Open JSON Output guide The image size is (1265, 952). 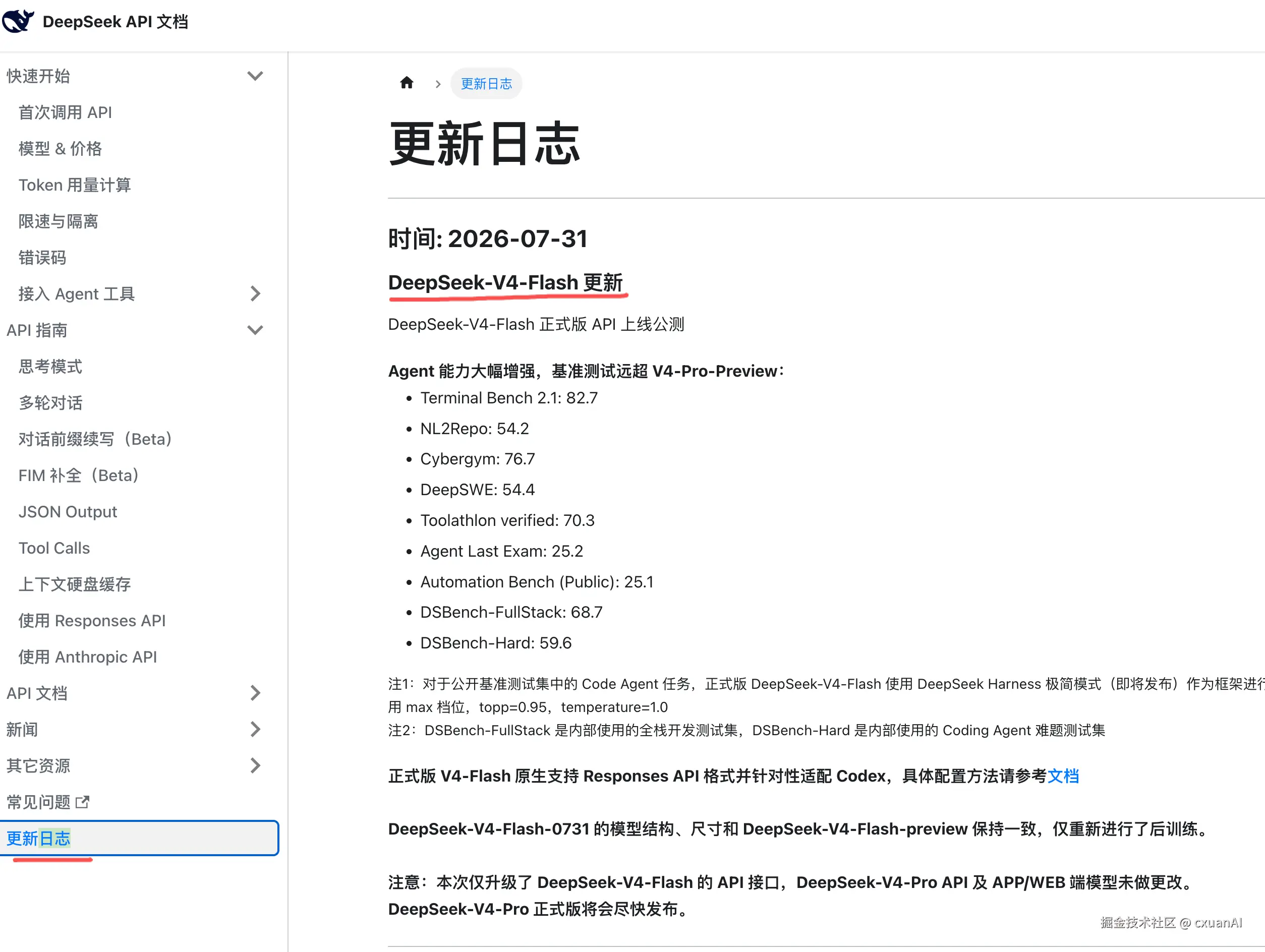coord(68,512)
